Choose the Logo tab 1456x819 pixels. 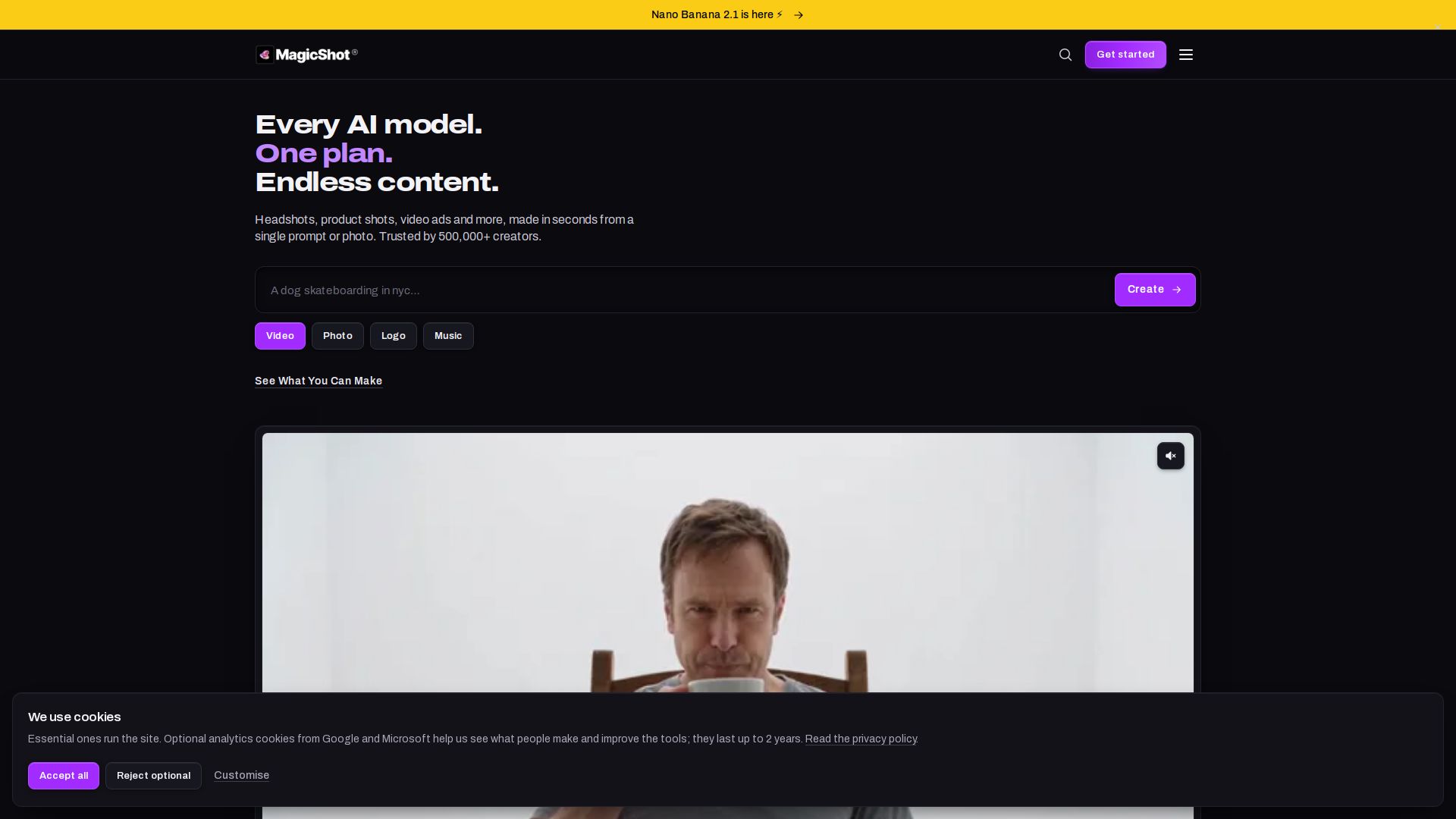[x=394, y=336]
